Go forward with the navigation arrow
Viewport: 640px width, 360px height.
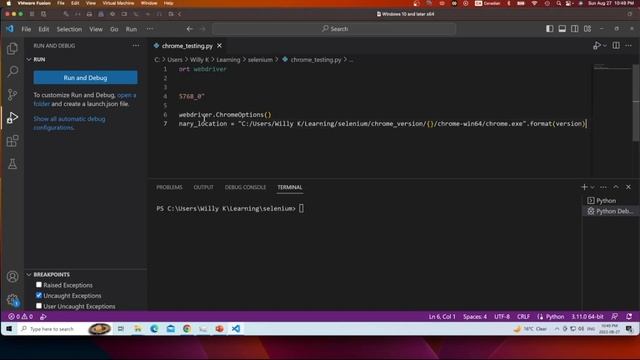[x=202, y=29]
